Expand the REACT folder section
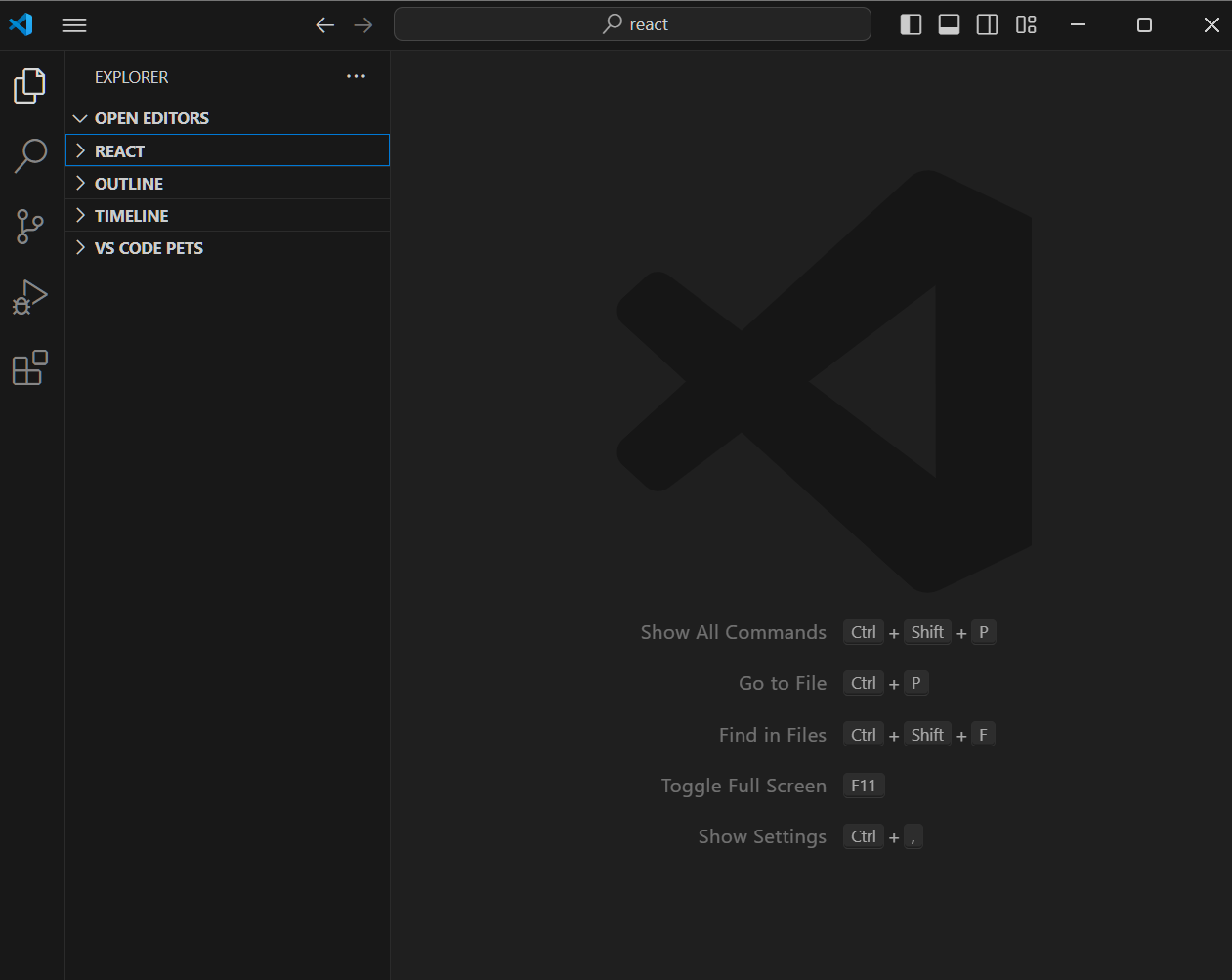This screenshot has height=980, width=1232. pyautogui.click(x=228, y=150)
